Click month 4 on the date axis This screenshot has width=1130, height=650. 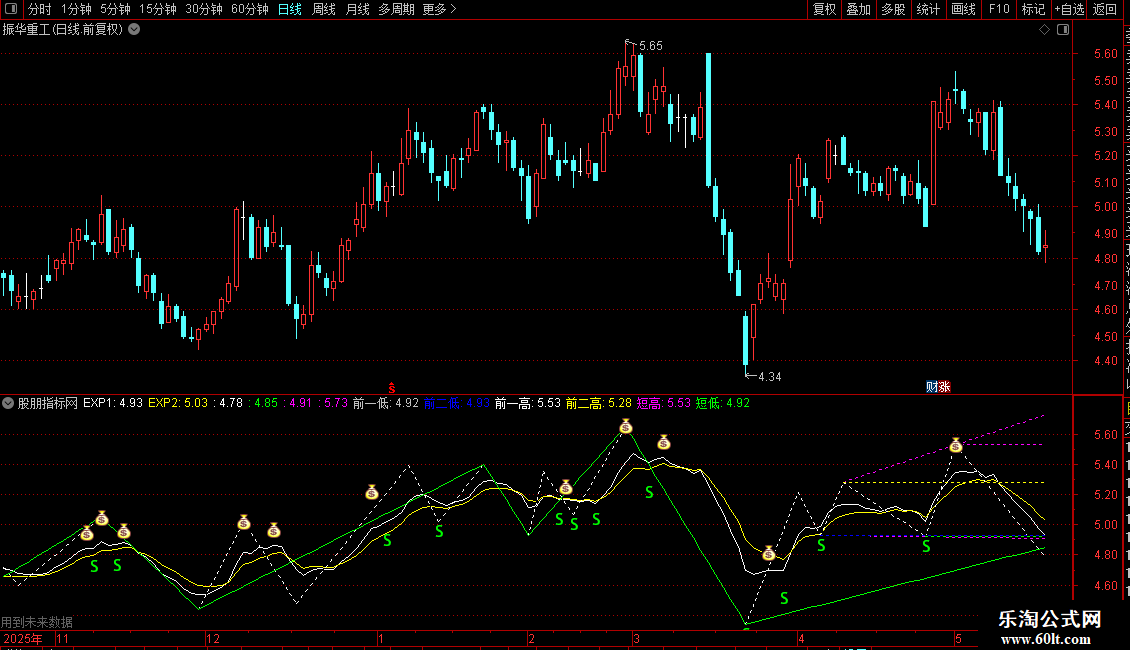point(801,639)
